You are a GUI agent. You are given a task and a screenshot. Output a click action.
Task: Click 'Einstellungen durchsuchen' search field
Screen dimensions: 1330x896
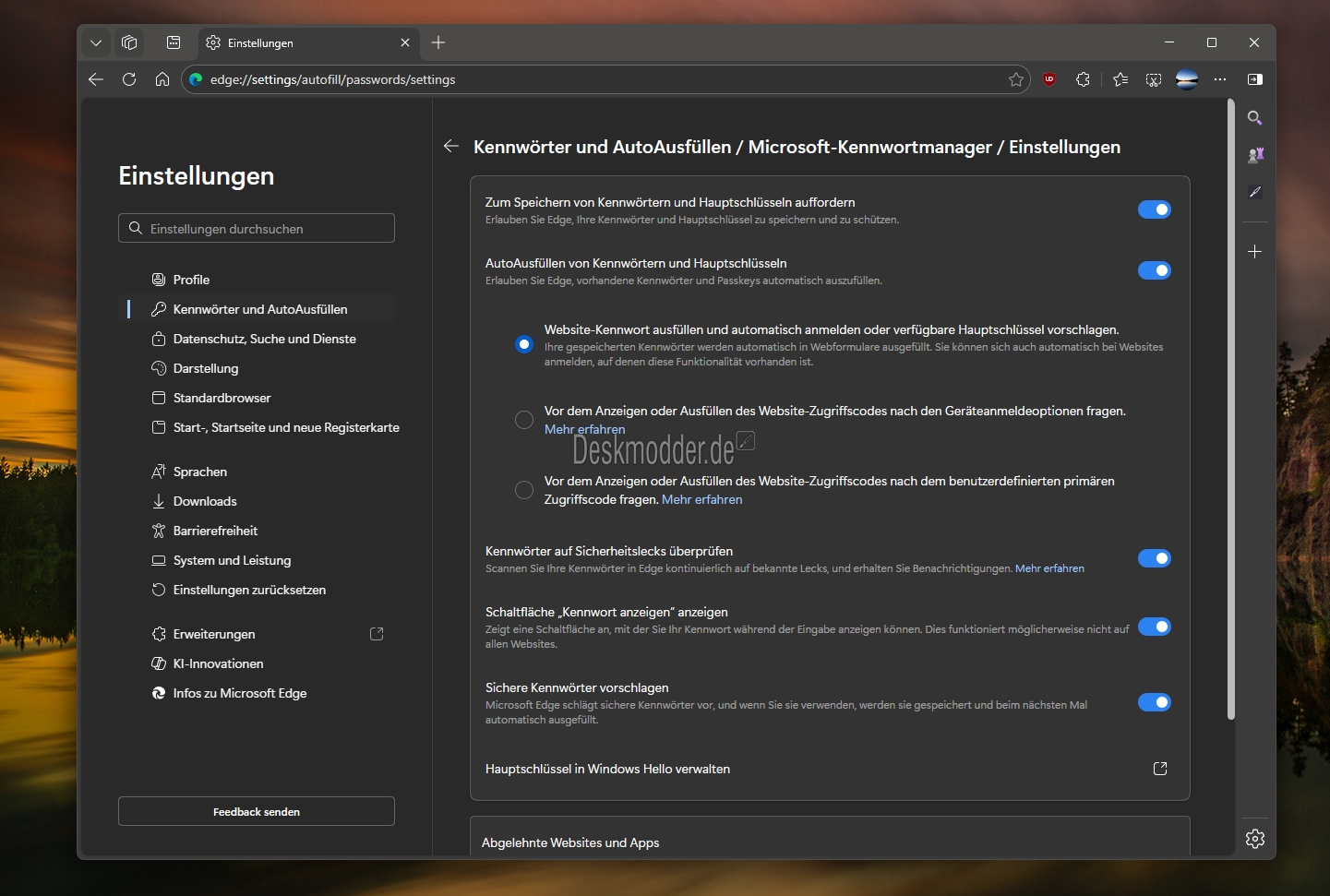(257, 228)
